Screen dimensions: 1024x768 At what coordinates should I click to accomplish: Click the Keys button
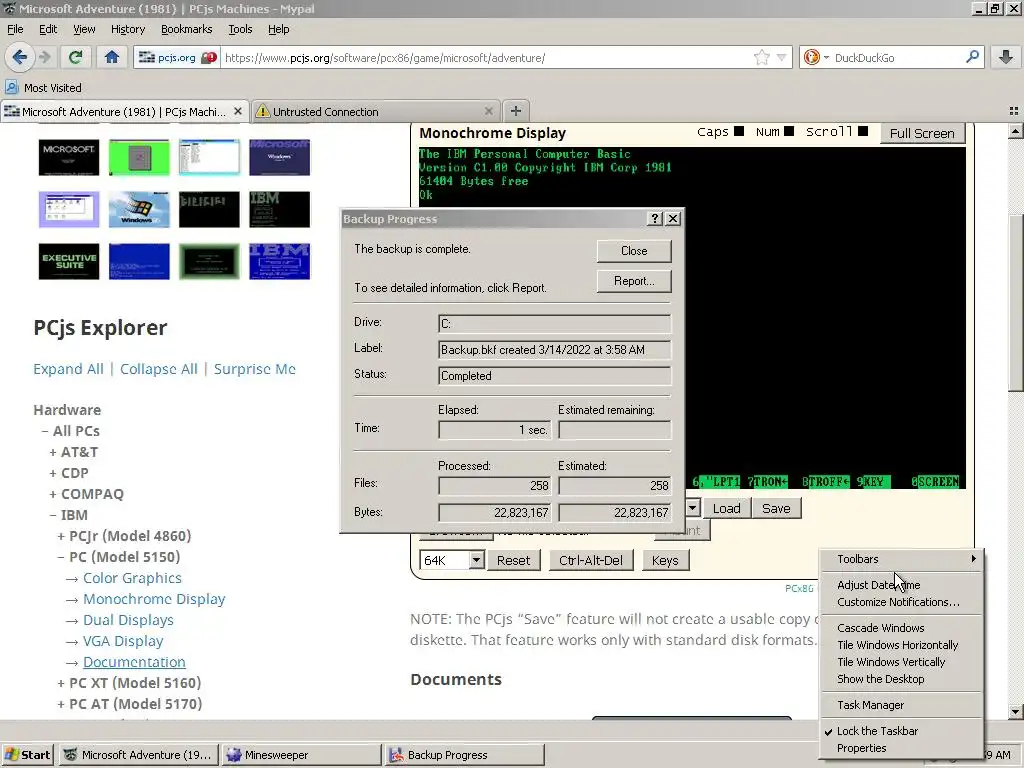[x=665, y=560]
